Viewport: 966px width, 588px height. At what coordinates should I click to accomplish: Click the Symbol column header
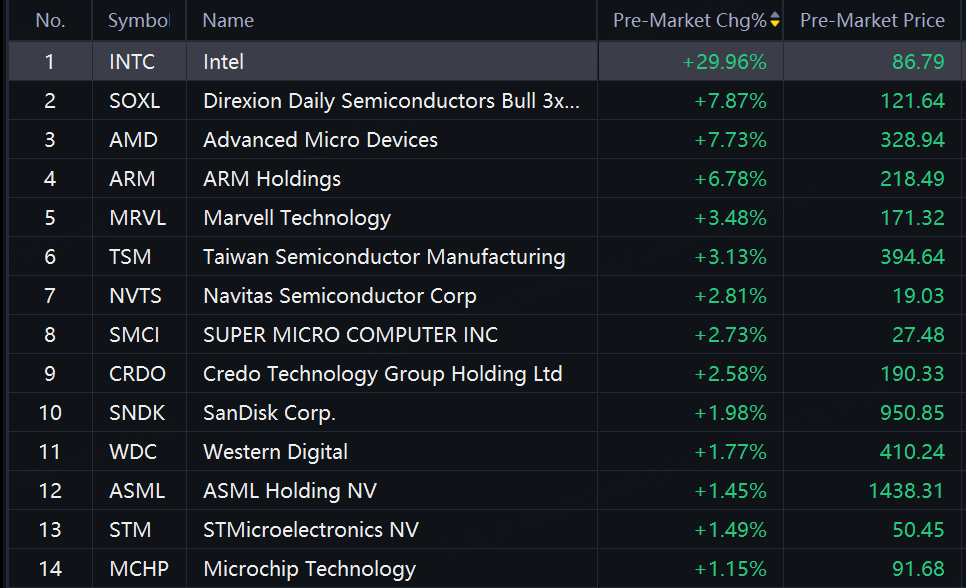(138, 21)
